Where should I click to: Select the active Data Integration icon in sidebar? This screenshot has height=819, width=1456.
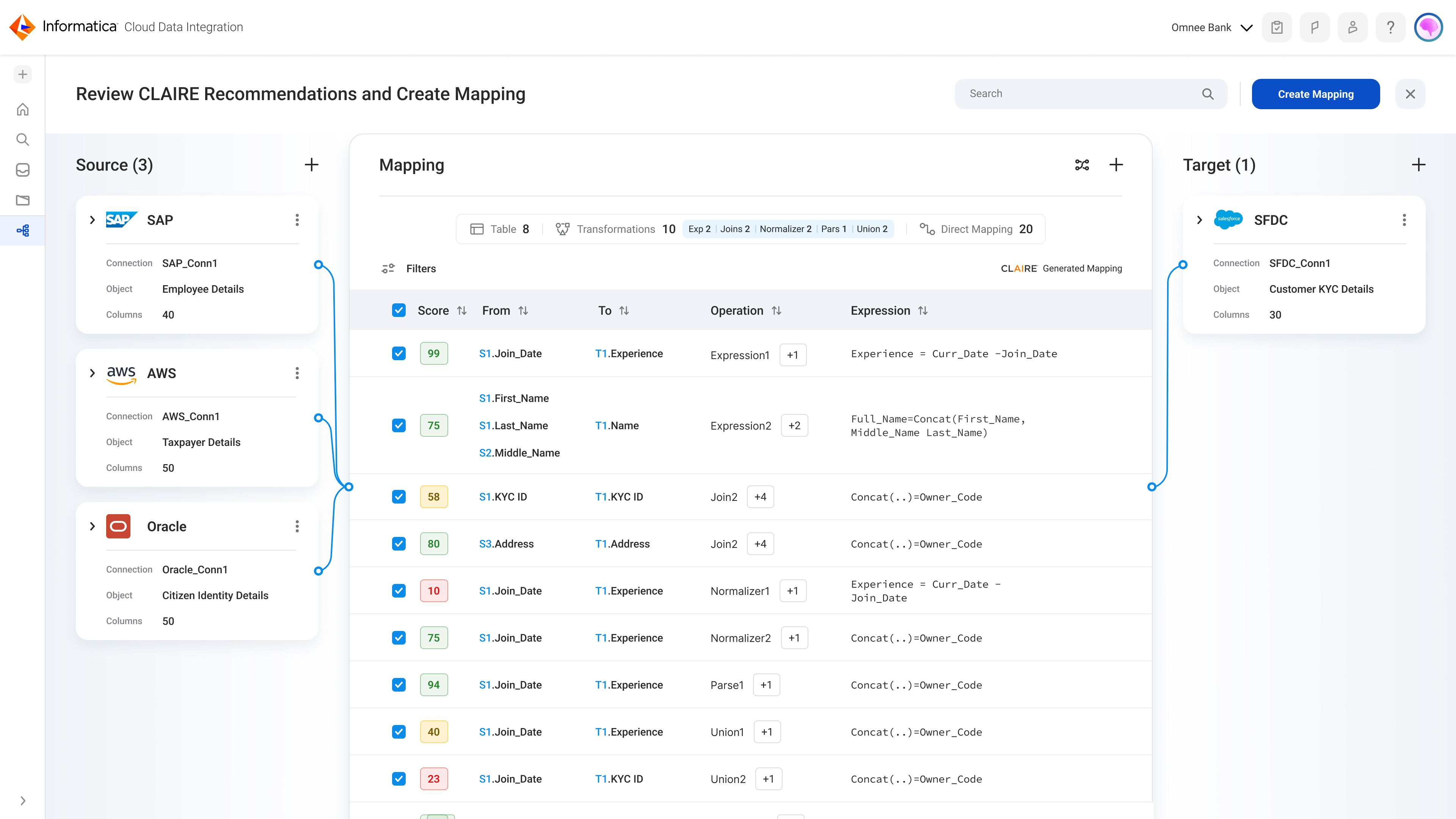point(23,231)
